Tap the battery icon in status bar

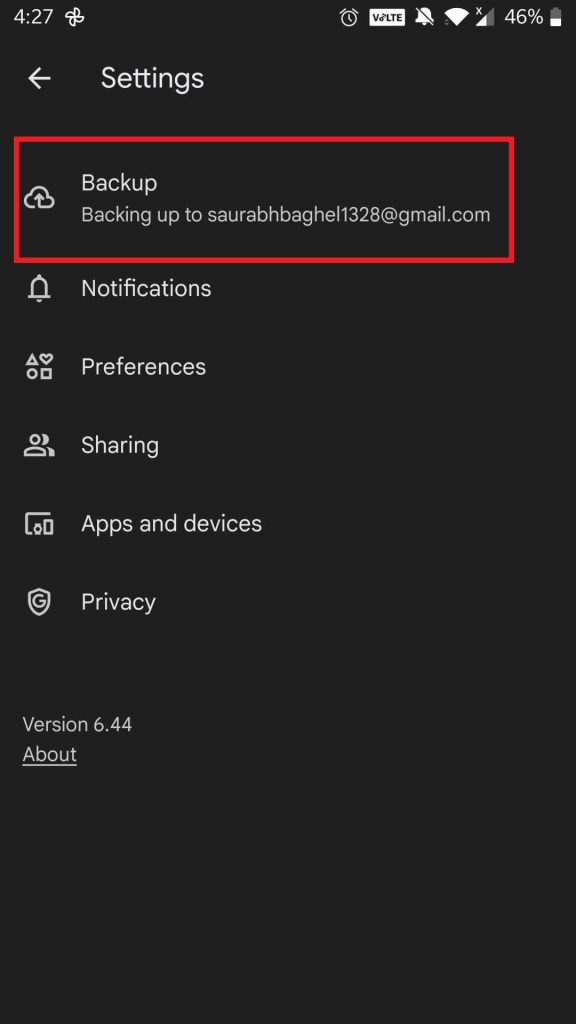556,18
